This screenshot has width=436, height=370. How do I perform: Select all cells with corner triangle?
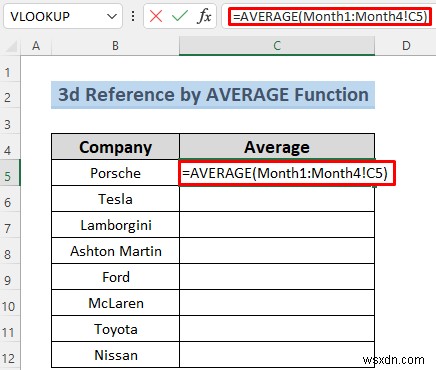point(11,46)
